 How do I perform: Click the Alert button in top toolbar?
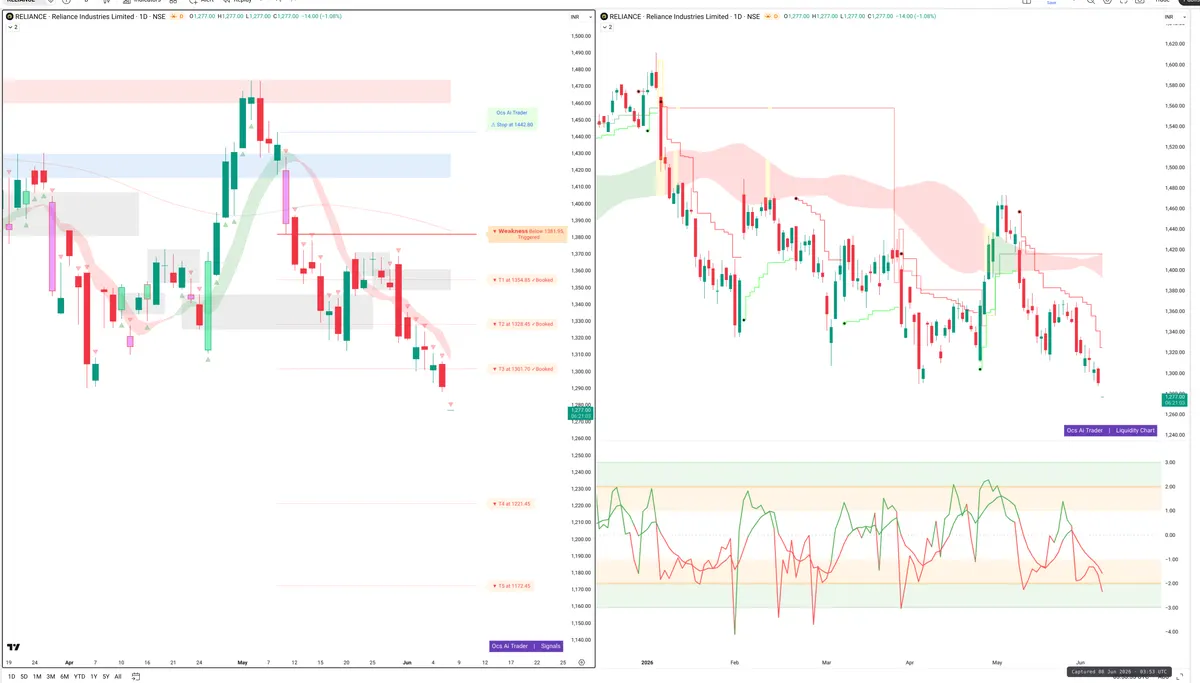pyautogui.click(x=203, y=2)
